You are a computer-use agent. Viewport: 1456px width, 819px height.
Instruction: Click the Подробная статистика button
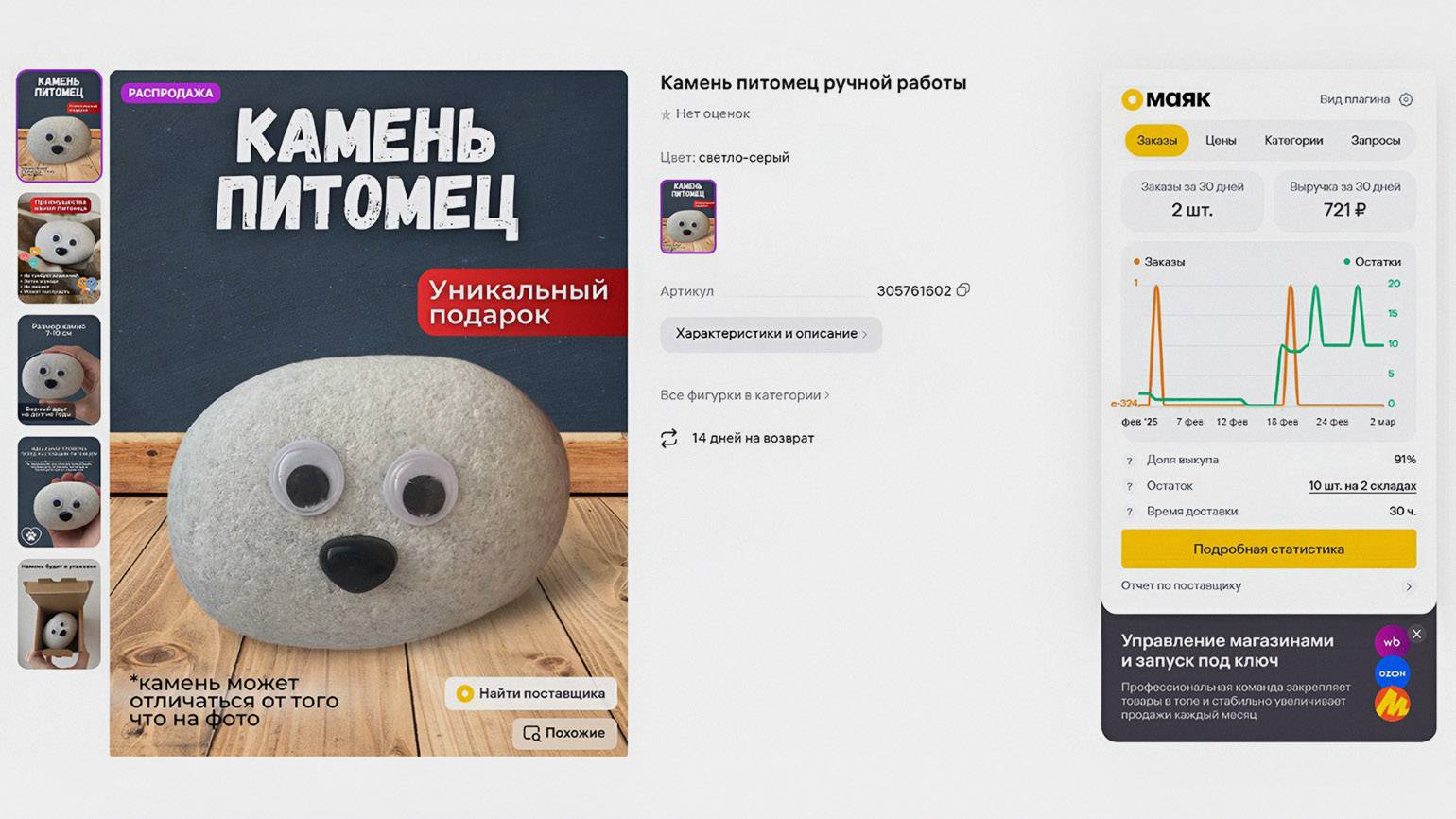point(1269,549)
